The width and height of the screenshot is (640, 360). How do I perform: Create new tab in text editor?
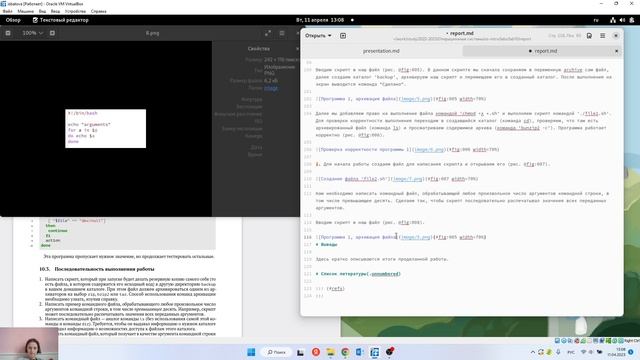click(343, 36)
